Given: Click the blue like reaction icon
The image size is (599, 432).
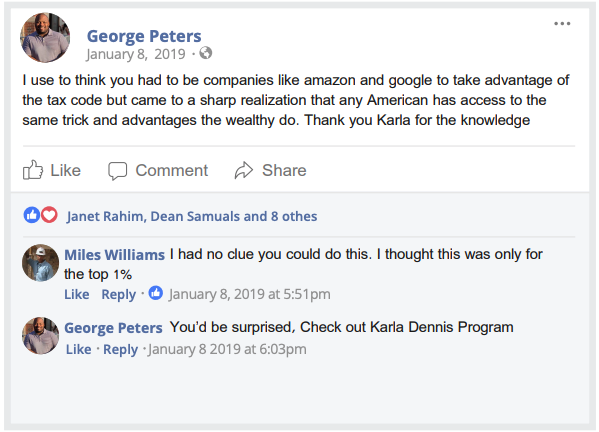Looking at the screenshot, I should tap(32, 215).
